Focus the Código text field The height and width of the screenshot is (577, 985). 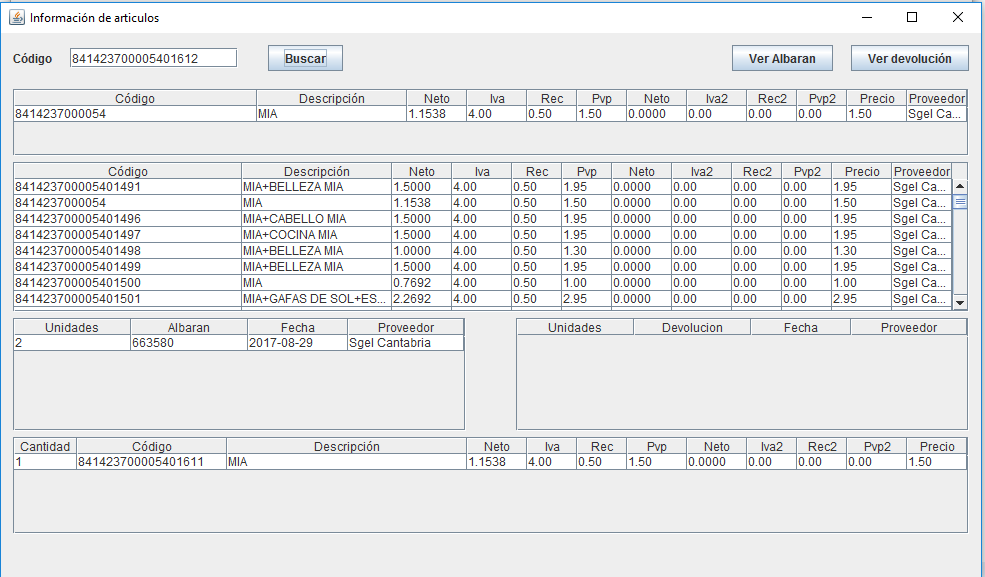[153, 58]
